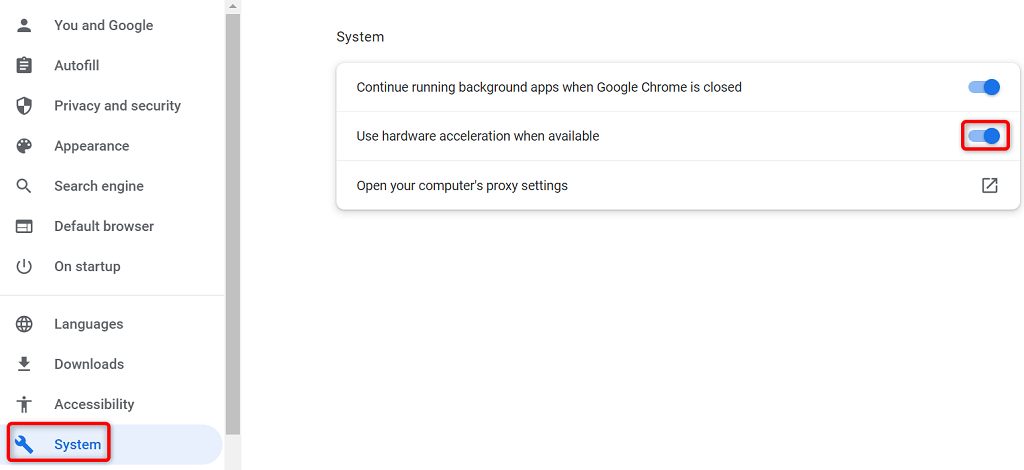Go to Privacy and security settings

click(117, 106)
